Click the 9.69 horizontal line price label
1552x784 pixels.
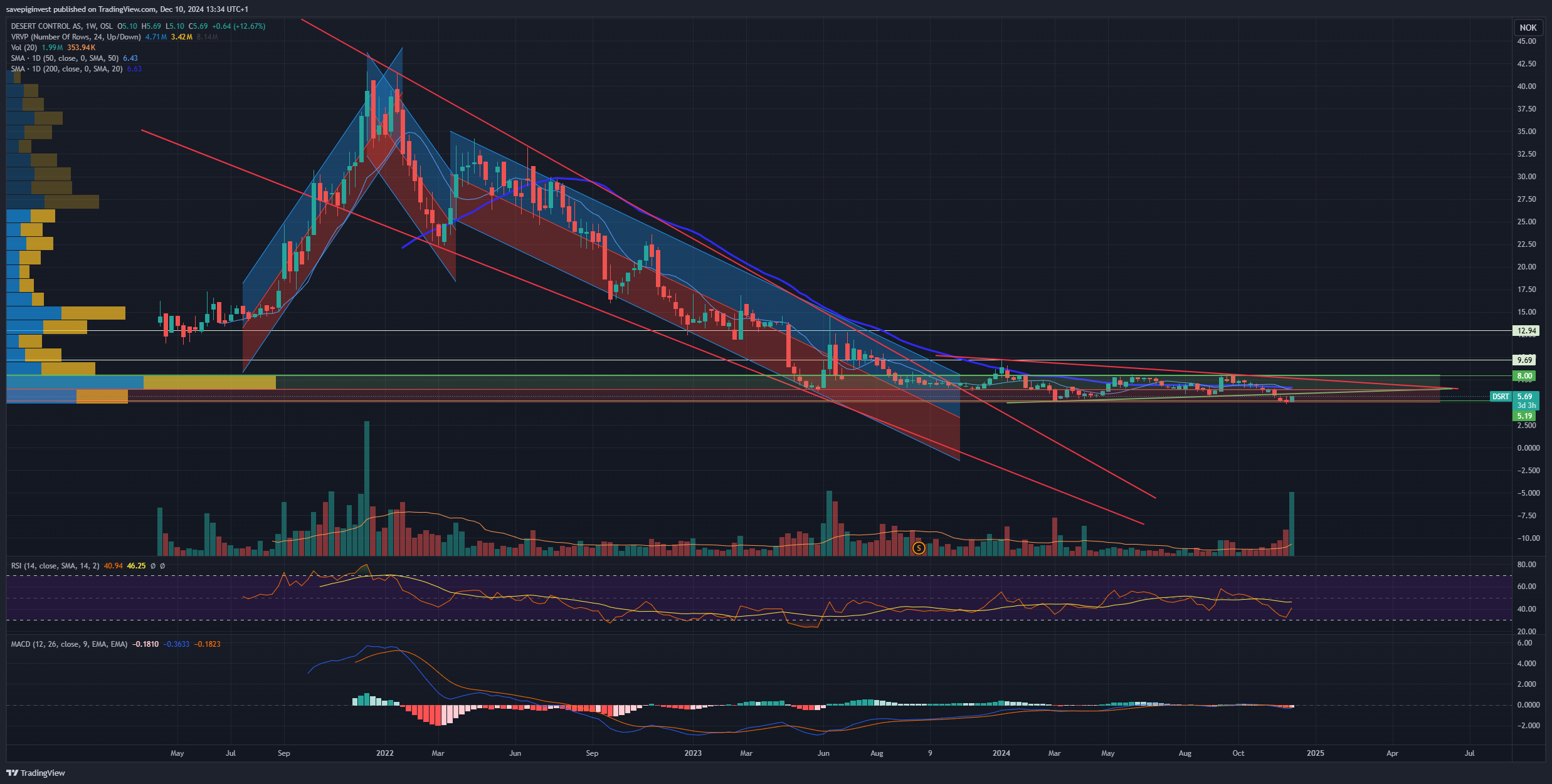[1524, 360]
